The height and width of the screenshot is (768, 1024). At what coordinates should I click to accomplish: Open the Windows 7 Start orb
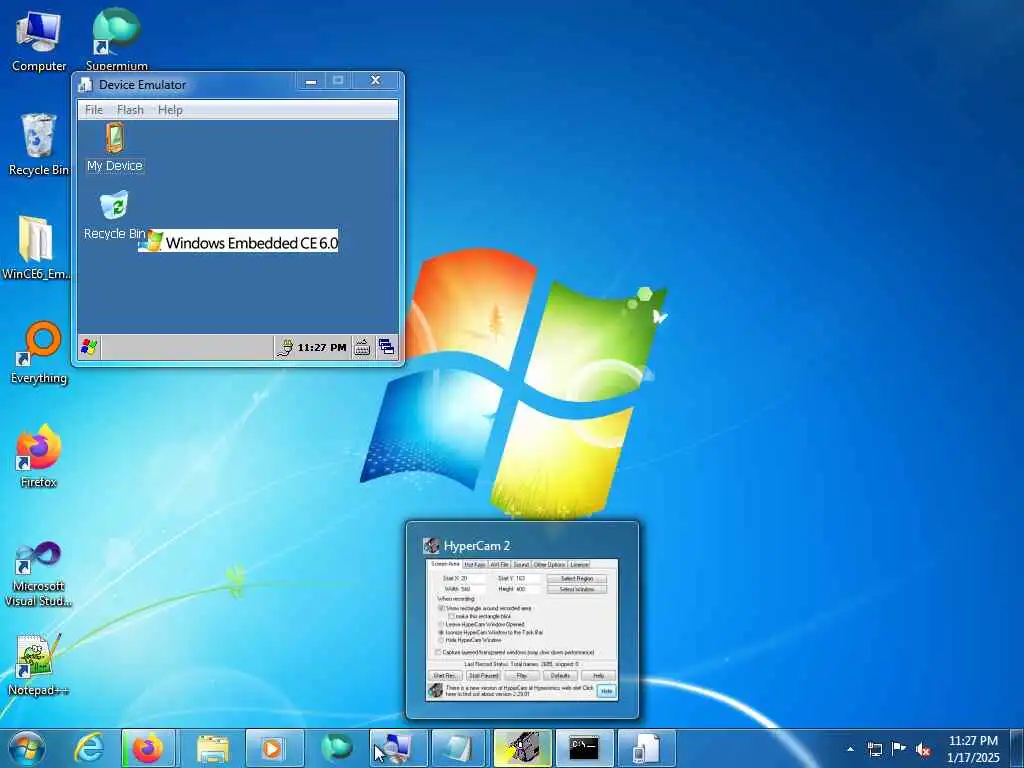pos(27,748)
